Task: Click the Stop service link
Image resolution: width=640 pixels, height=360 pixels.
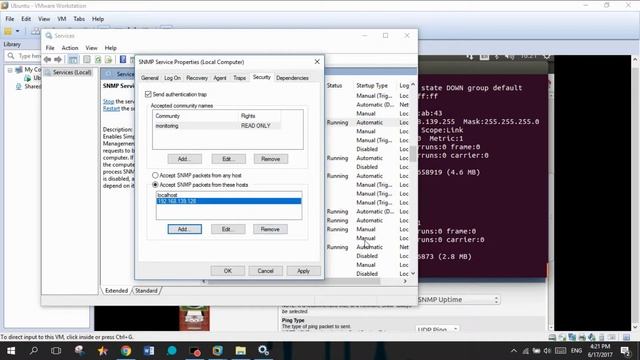Action: click(108, 101)
